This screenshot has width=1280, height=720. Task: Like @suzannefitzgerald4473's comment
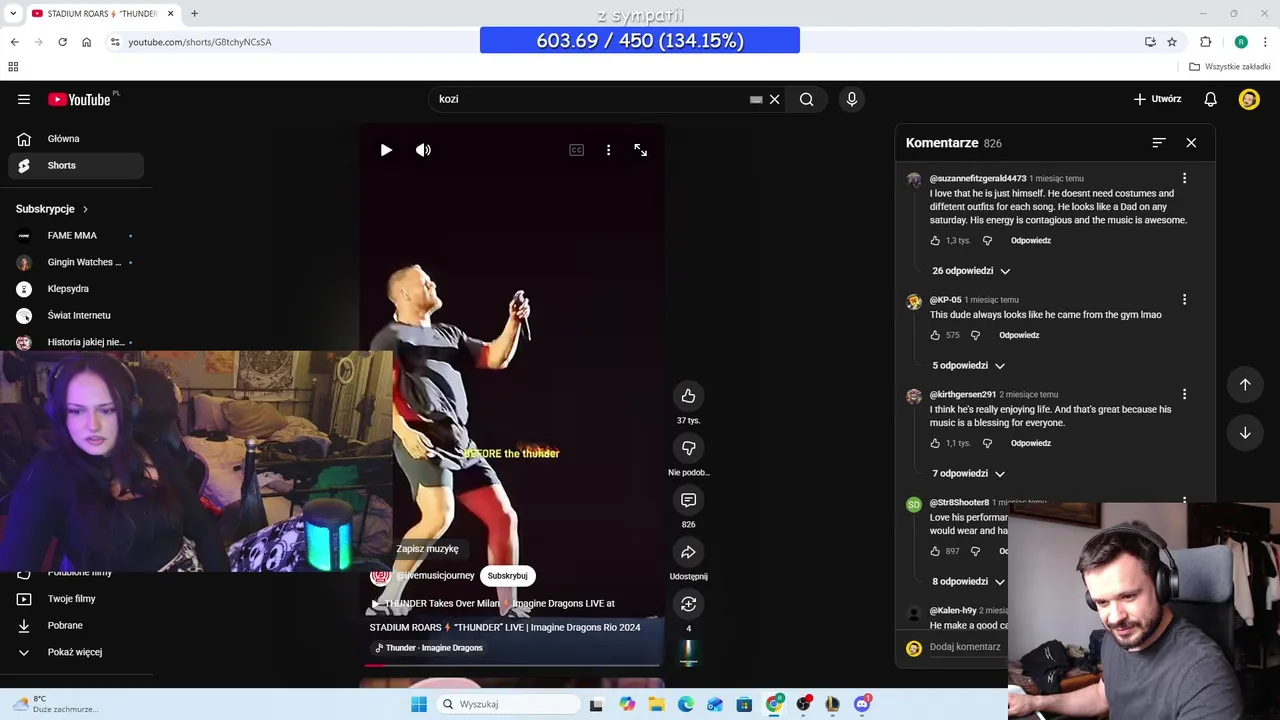[935, 241]
